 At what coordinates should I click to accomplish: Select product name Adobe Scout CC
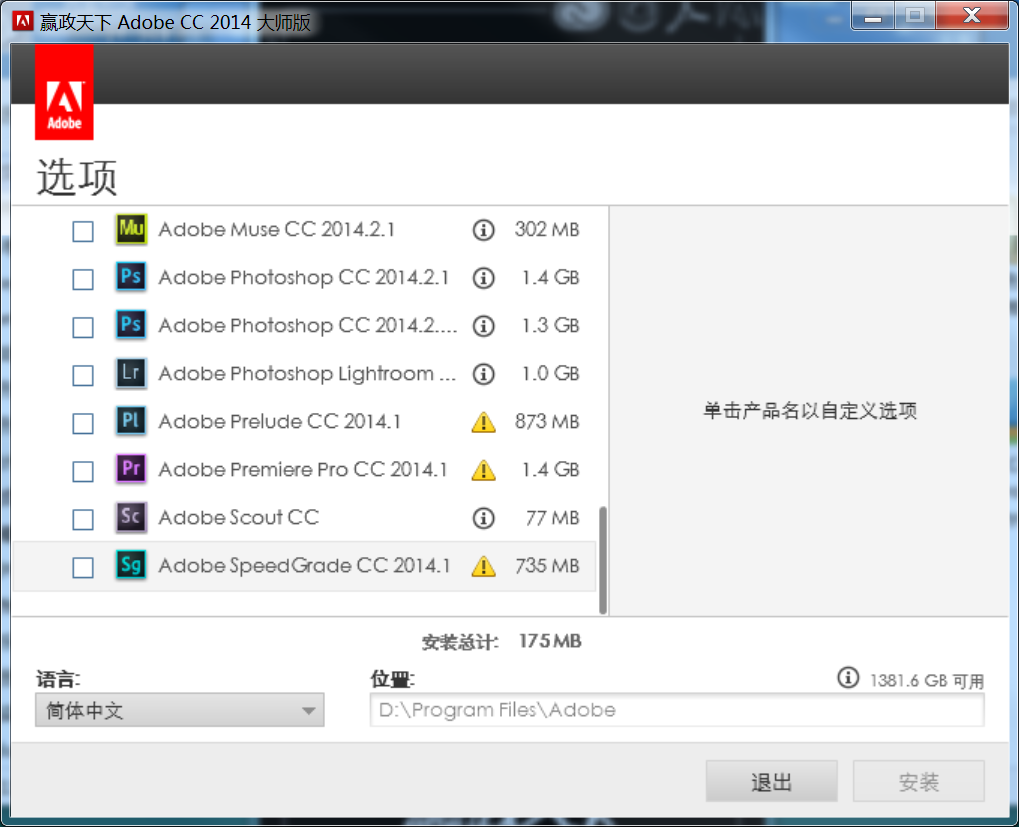tap(239, 518)
